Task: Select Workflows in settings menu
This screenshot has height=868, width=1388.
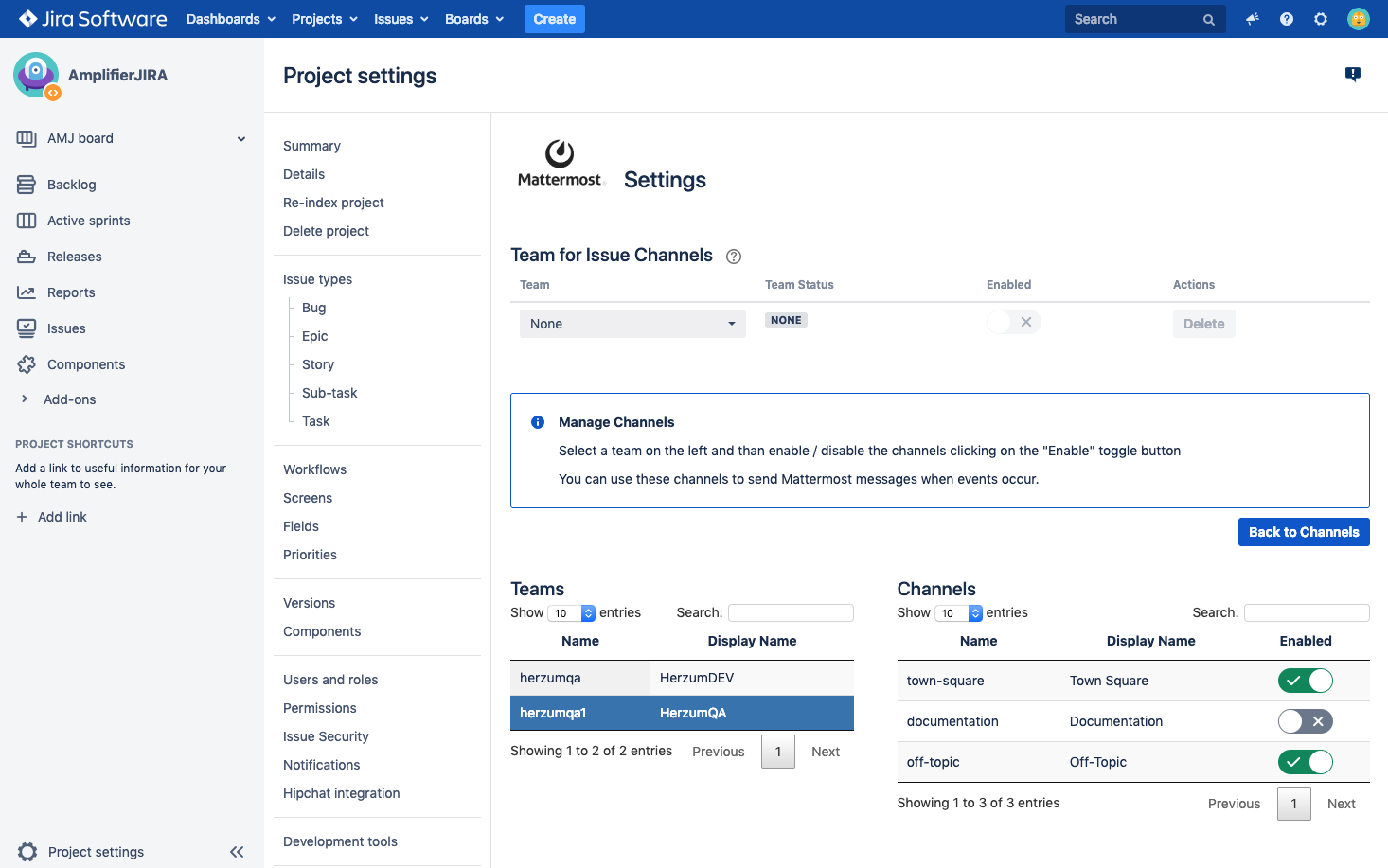Action: 314,469
